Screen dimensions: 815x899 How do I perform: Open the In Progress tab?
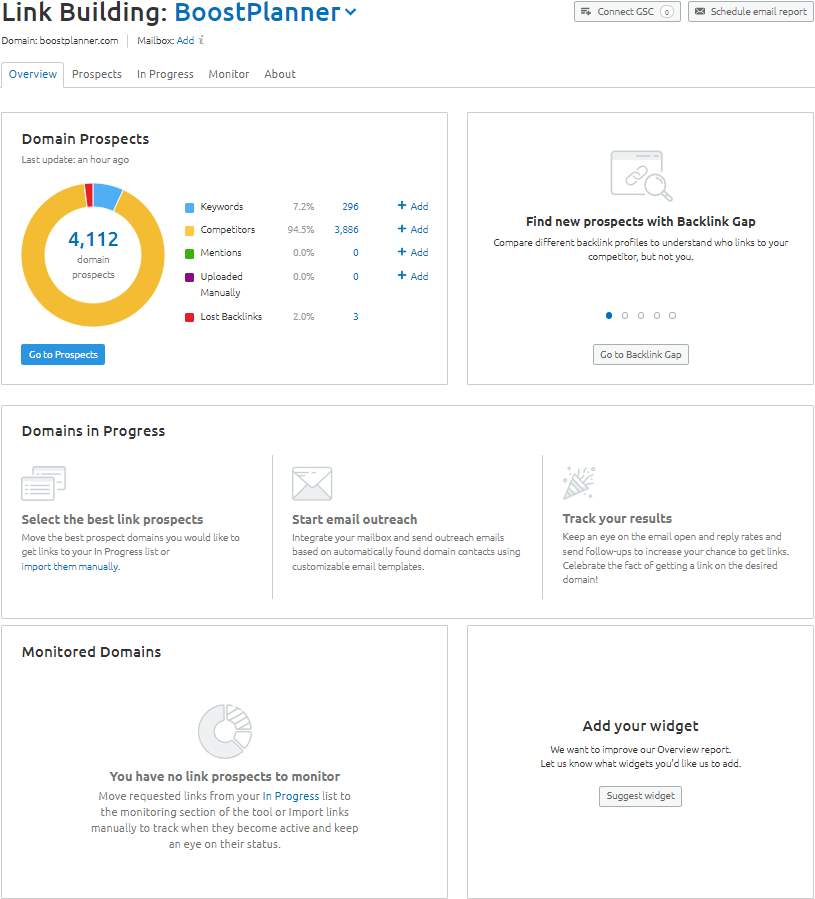pos(165,75)
